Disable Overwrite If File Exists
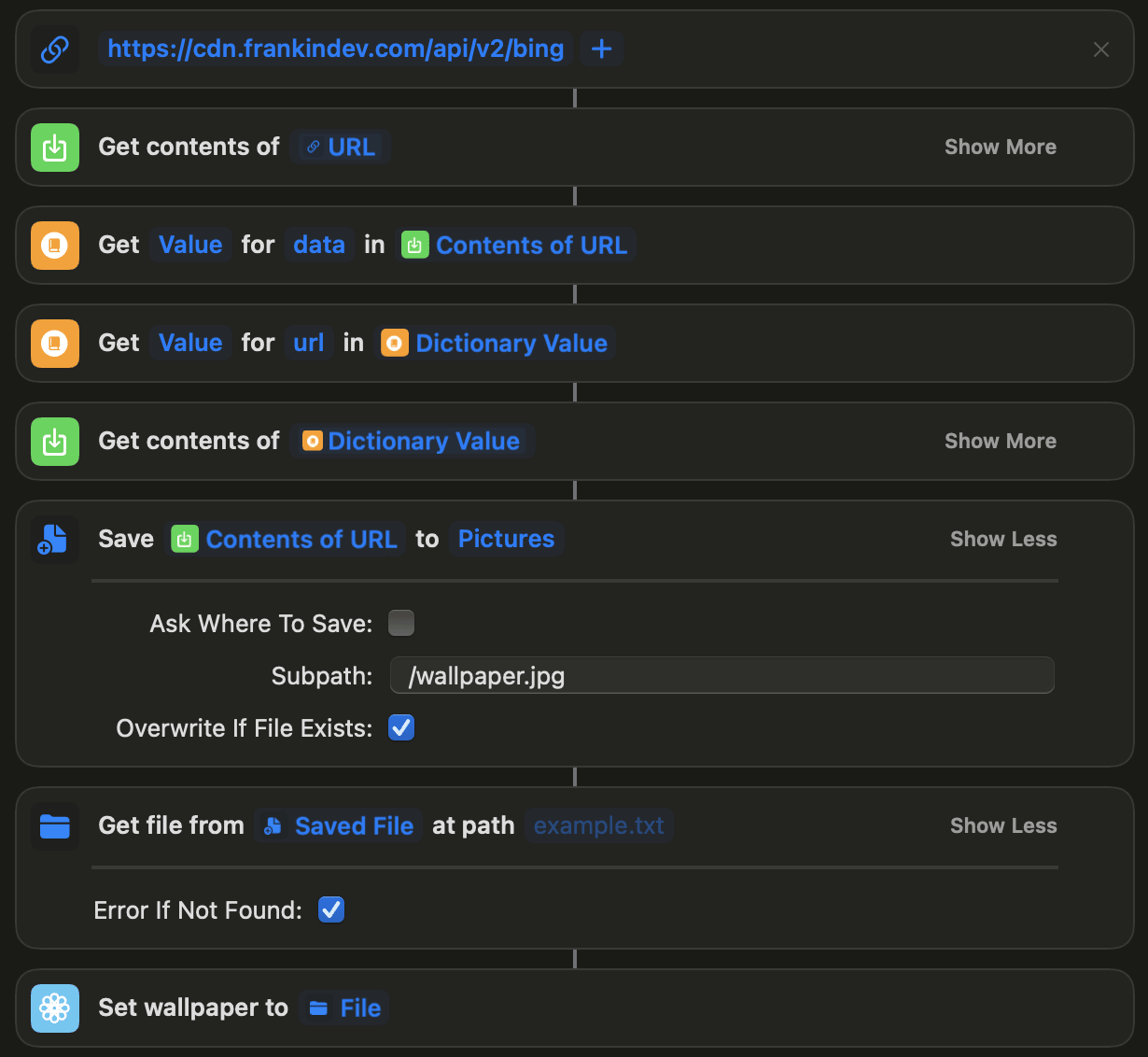Viewport: 1148px width, 1057px height. point(401,727)
